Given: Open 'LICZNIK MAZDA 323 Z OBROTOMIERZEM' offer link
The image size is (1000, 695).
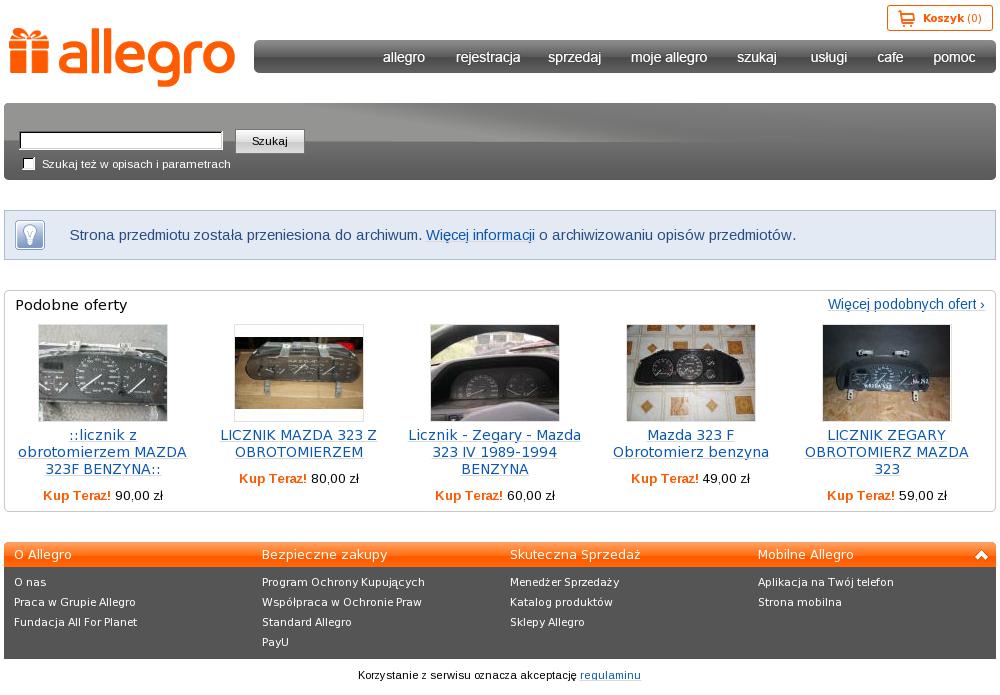Looking at the screenshot, I should coord(299,444).
